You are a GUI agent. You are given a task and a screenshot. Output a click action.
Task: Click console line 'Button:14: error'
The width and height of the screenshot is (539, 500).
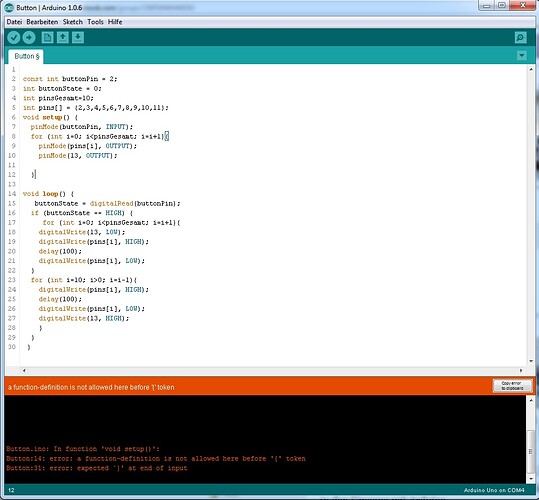(155, 458)
